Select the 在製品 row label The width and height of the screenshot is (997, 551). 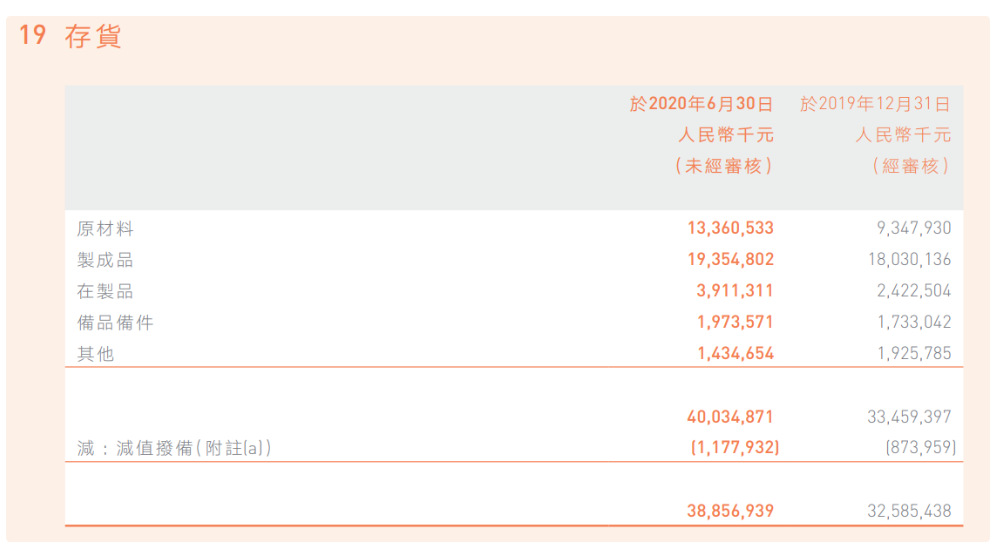105,292
